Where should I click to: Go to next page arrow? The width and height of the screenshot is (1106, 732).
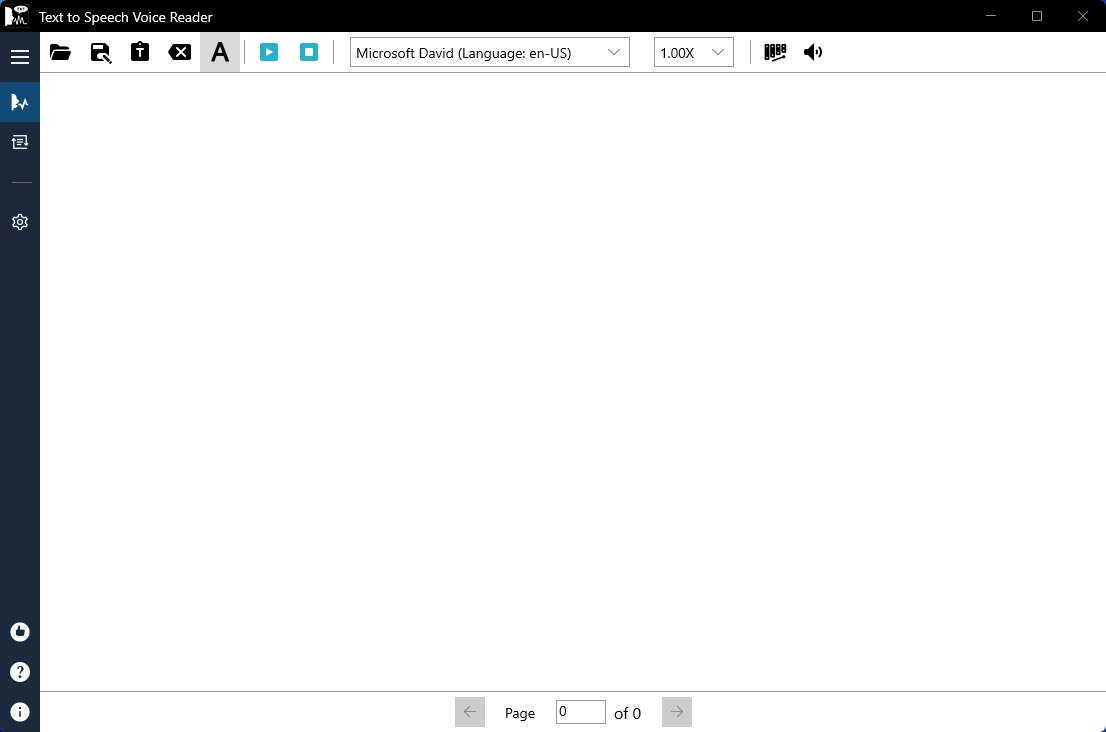(676, 712)
